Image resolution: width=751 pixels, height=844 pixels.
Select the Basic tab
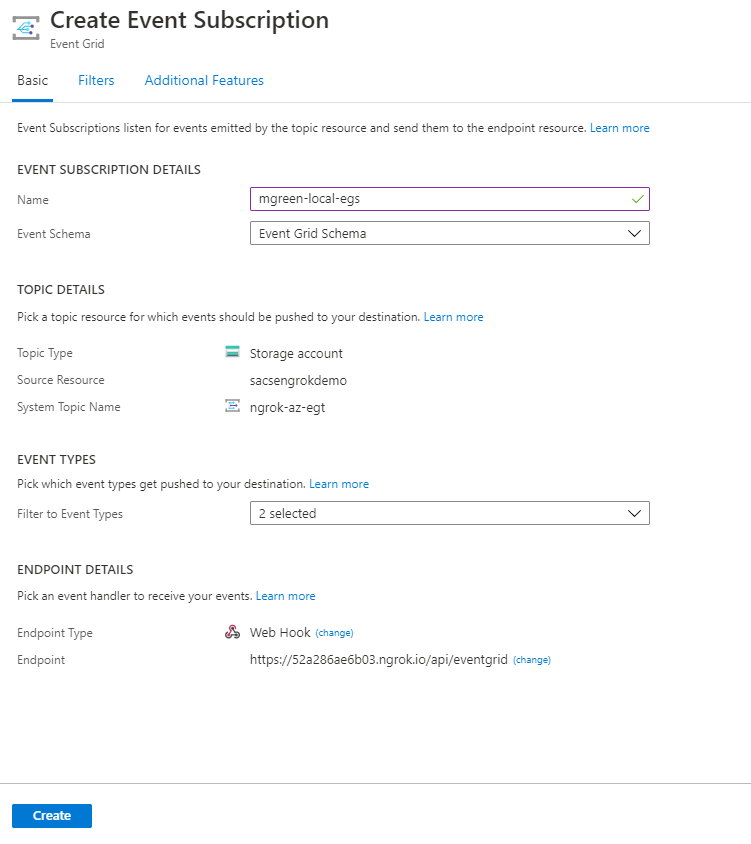[x=32, y=80]
